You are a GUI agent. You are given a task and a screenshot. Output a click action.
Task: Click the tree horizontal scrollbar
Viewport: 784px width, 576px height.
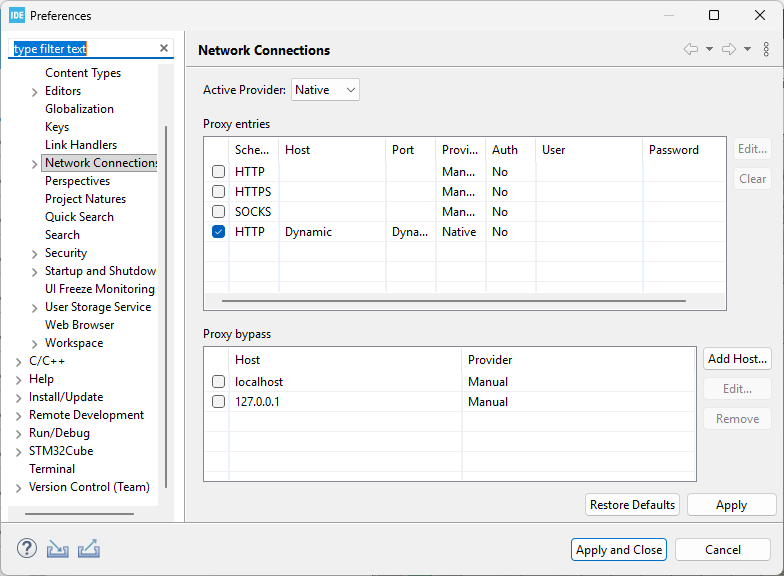(80, 514)
